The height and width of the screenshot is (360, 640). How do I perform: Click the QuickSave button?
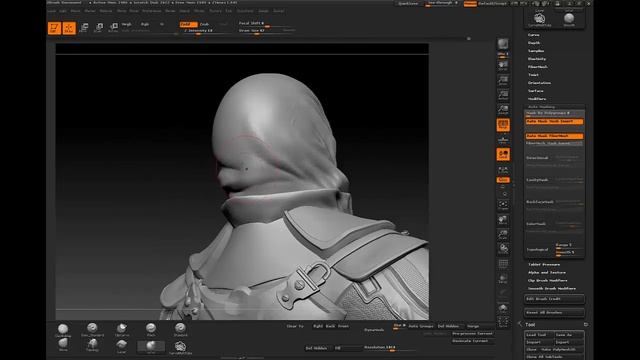pos(408,3)
